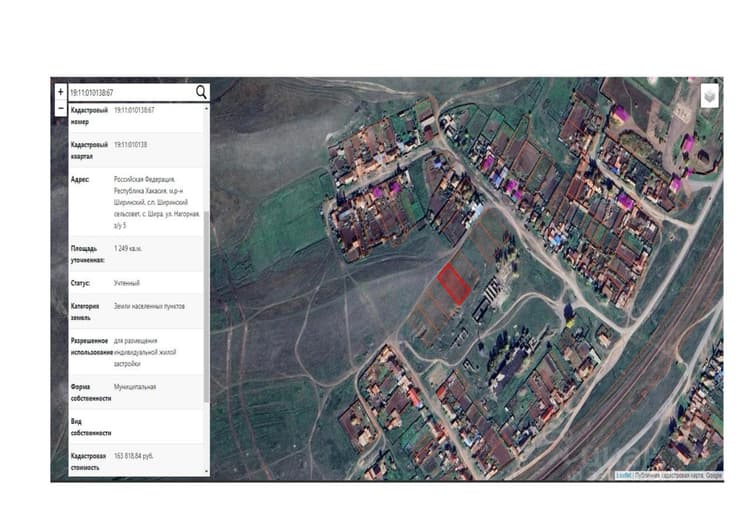Click Категория земель value
750x530 pixels.
(149, 306)
